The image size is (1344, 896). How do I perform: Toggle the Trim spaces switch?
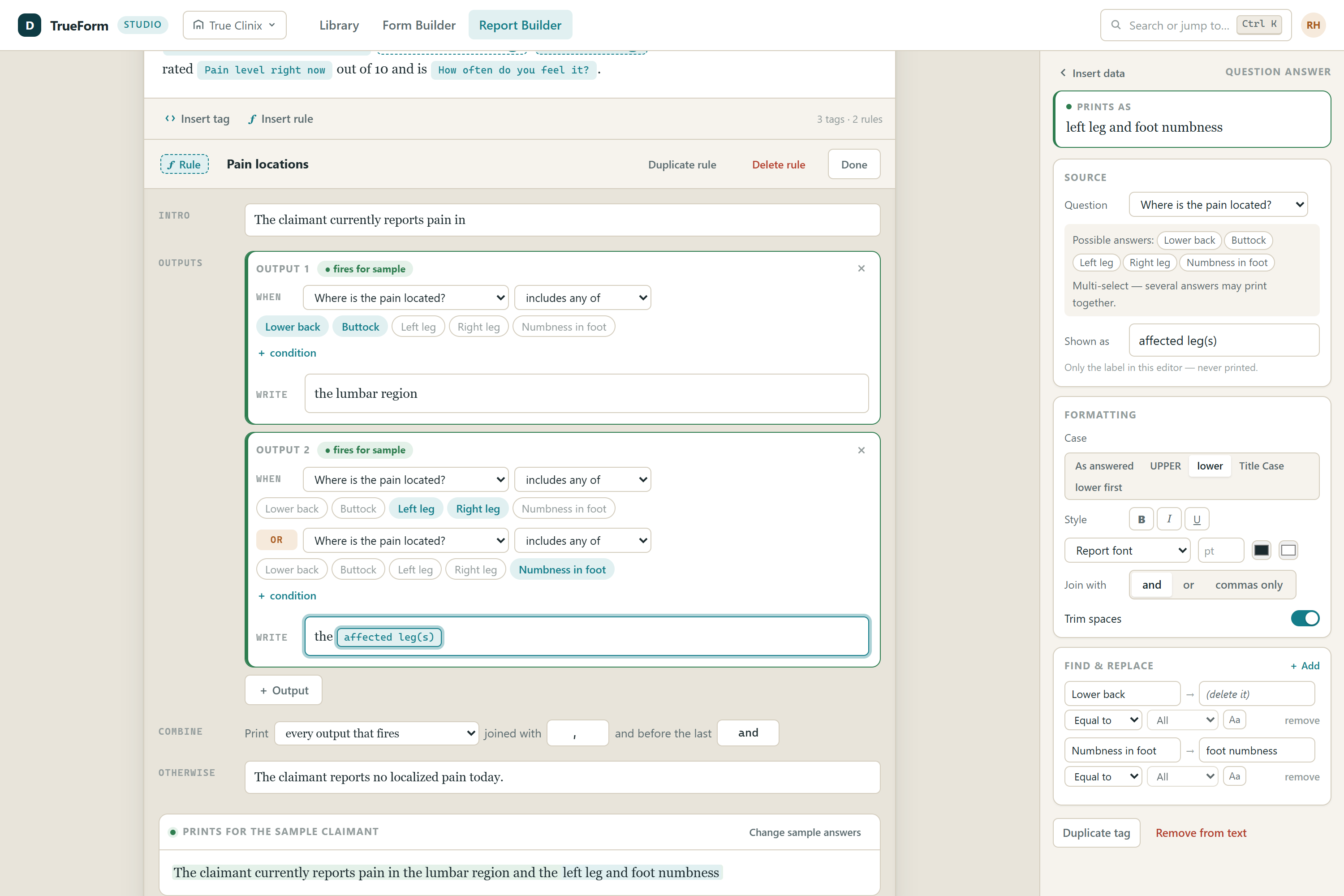coord(1305,618)
